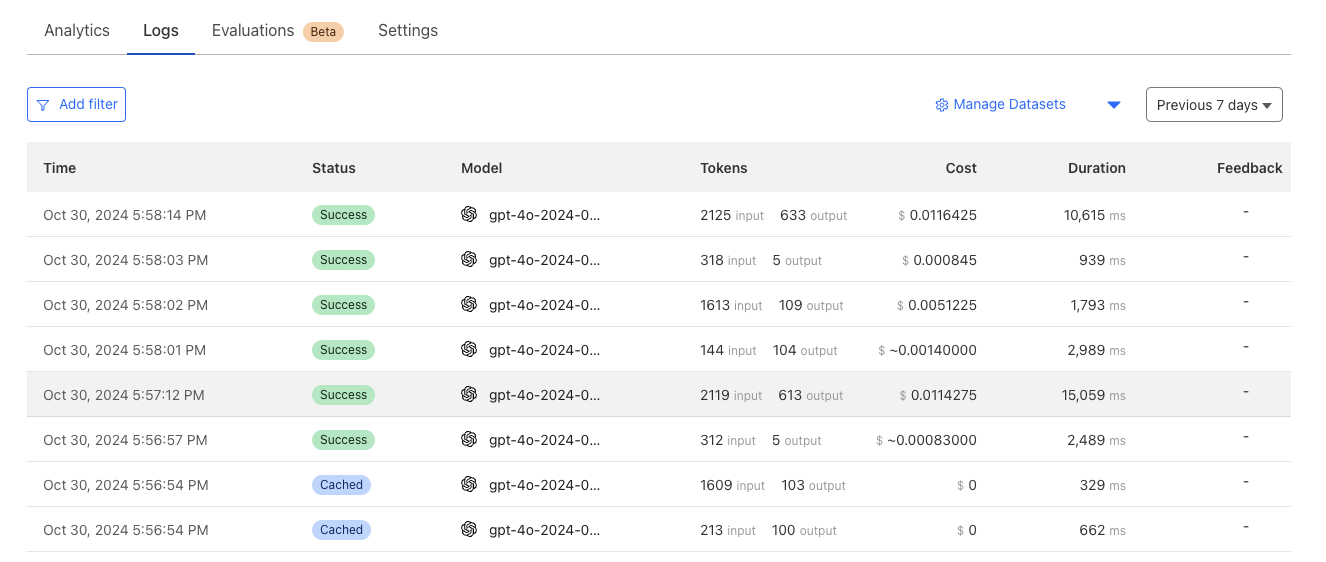Screen dimensions: 1326x562
Task: Go to the Settings tab
Action: click(408, 30)
